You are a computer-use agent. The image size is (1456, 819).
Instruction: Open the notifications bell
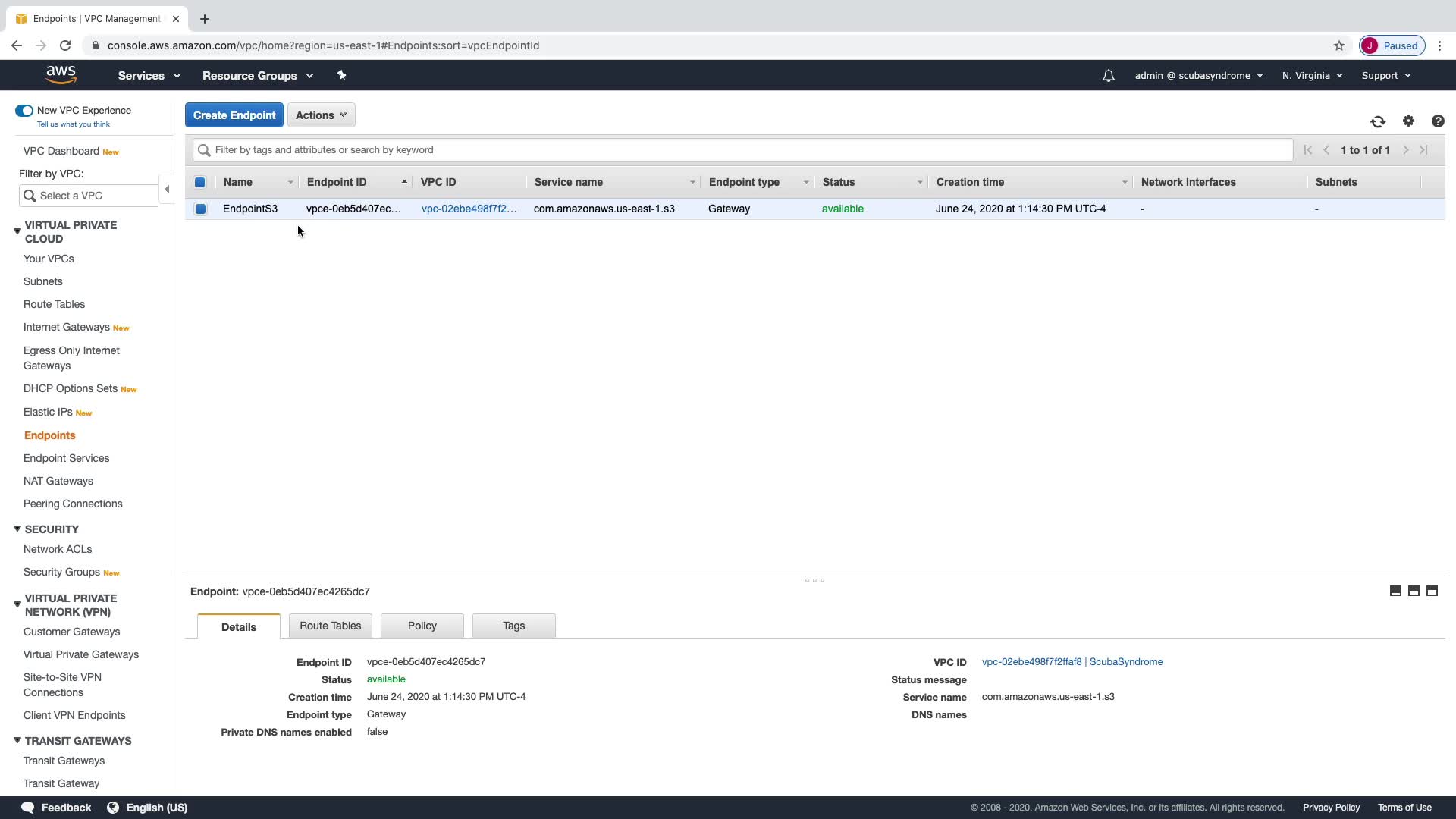(x=1109, y=76)
